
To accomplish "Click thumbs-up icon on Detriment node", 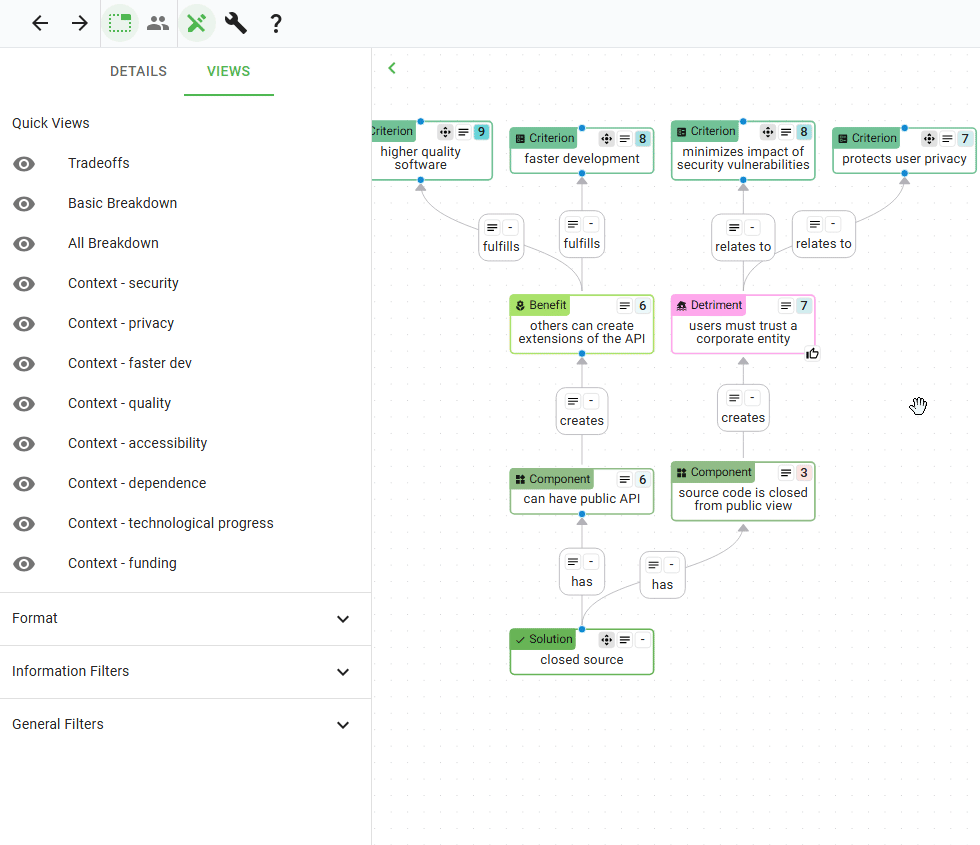I will click(x=812, y=354).
